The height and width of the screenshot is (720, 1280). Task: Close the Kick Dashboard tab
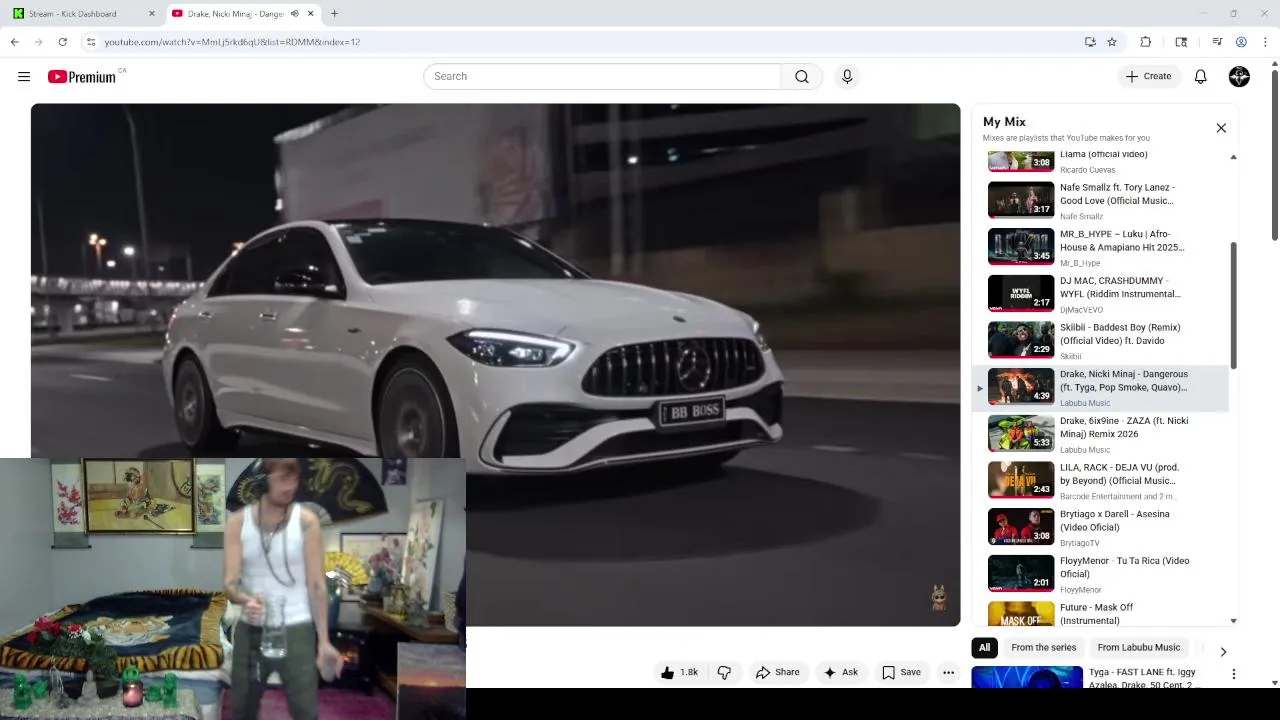coord(152,14)
